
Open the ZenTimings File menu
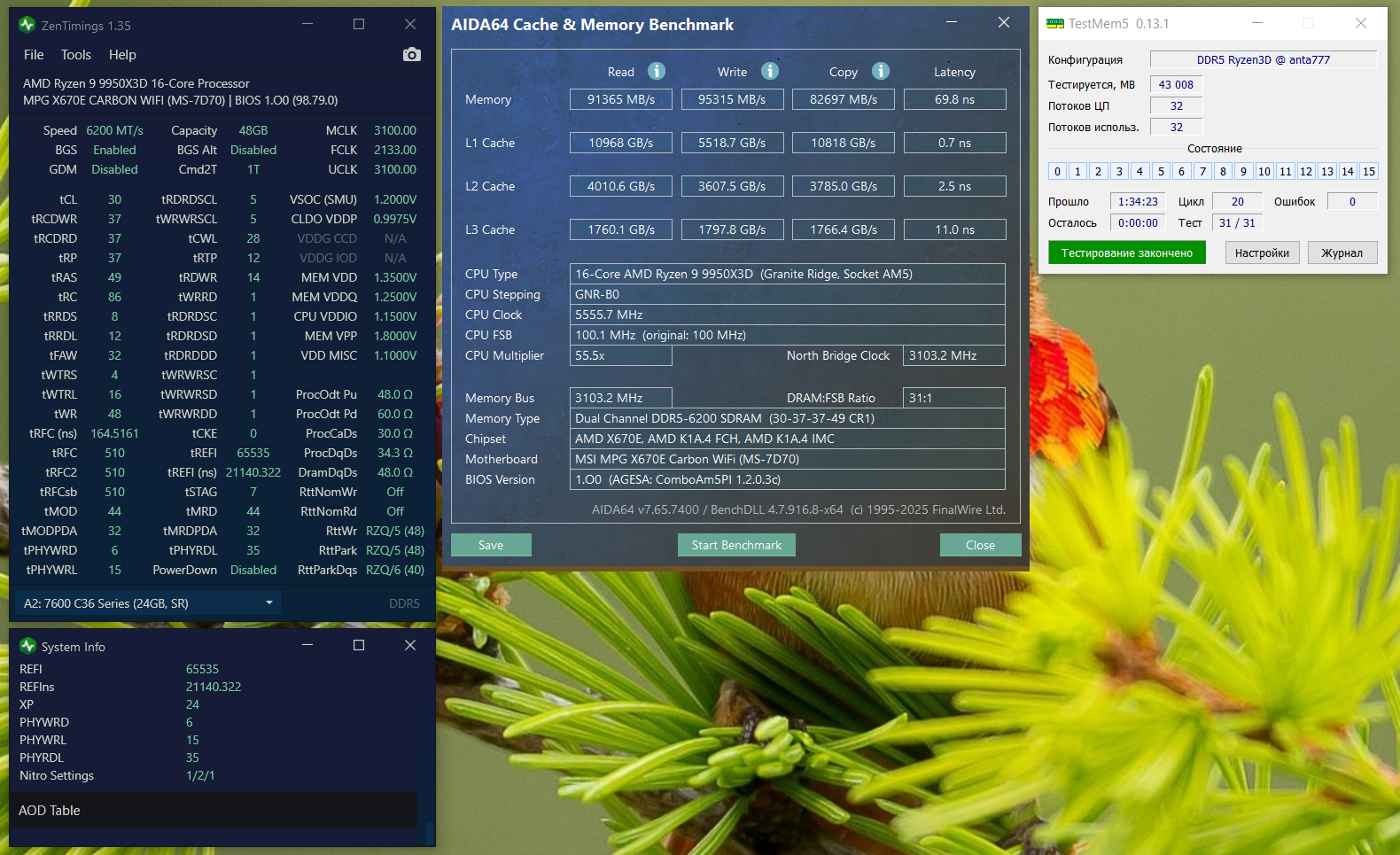(x=34, y=55)
